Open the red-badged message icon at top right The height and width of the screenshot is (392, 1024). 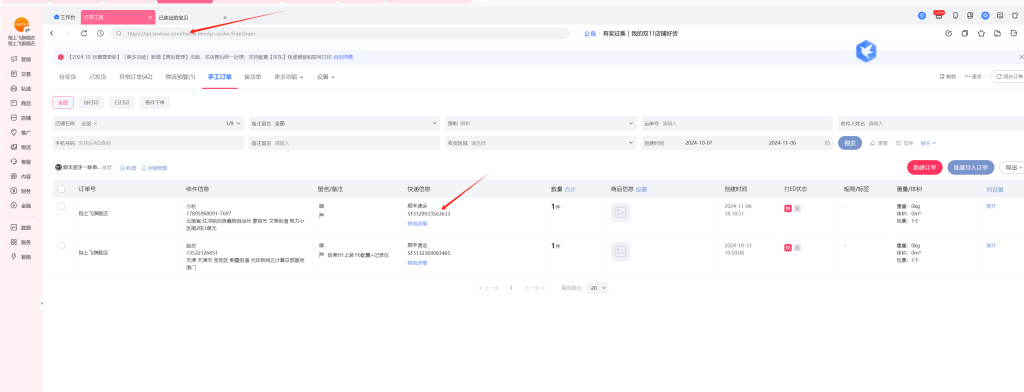(x=939, y=14)
